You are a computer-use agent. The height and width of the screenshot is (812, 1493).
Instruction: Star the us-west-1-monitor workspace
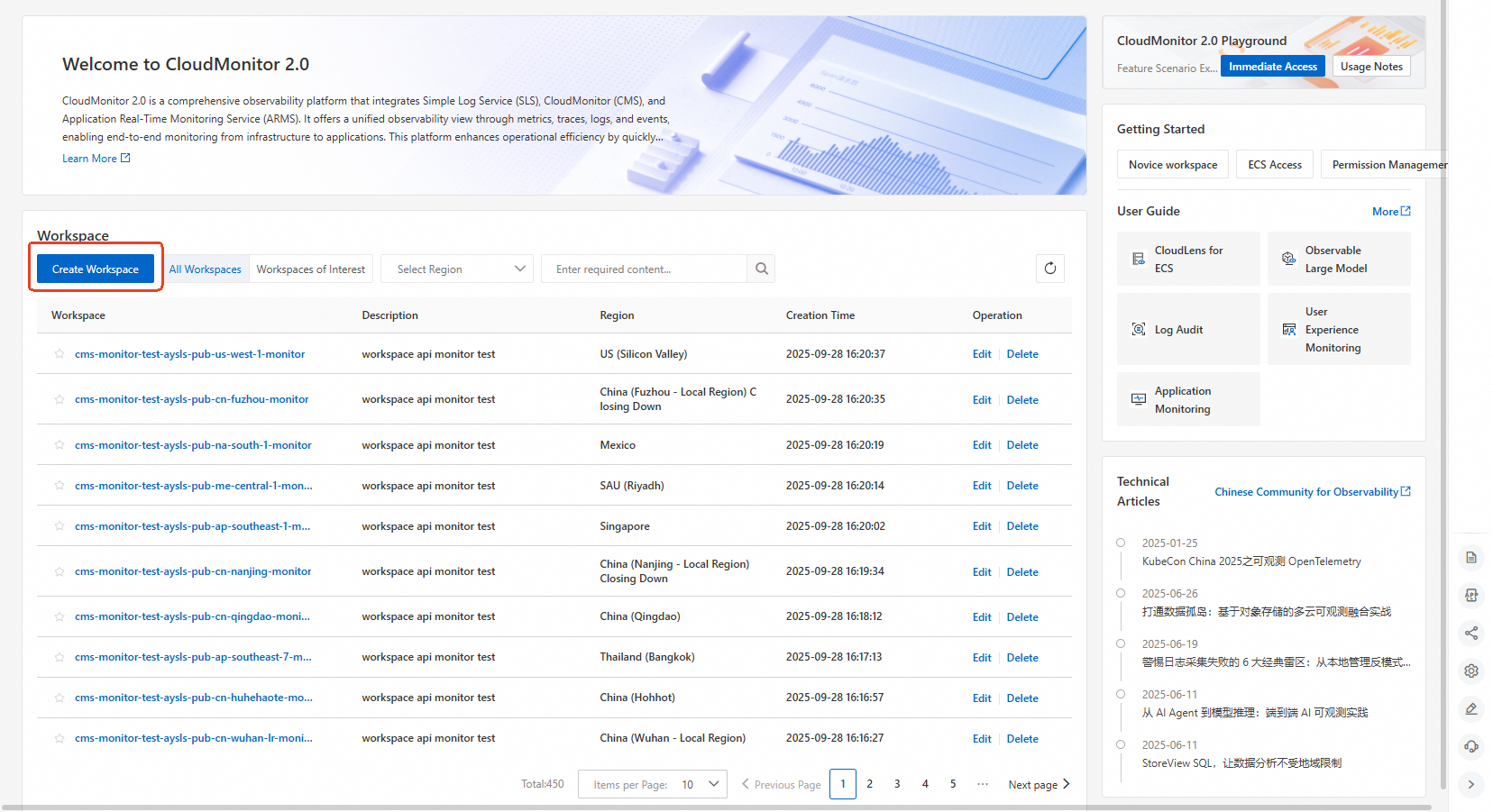pyautogui.click(x=60, y=354)
